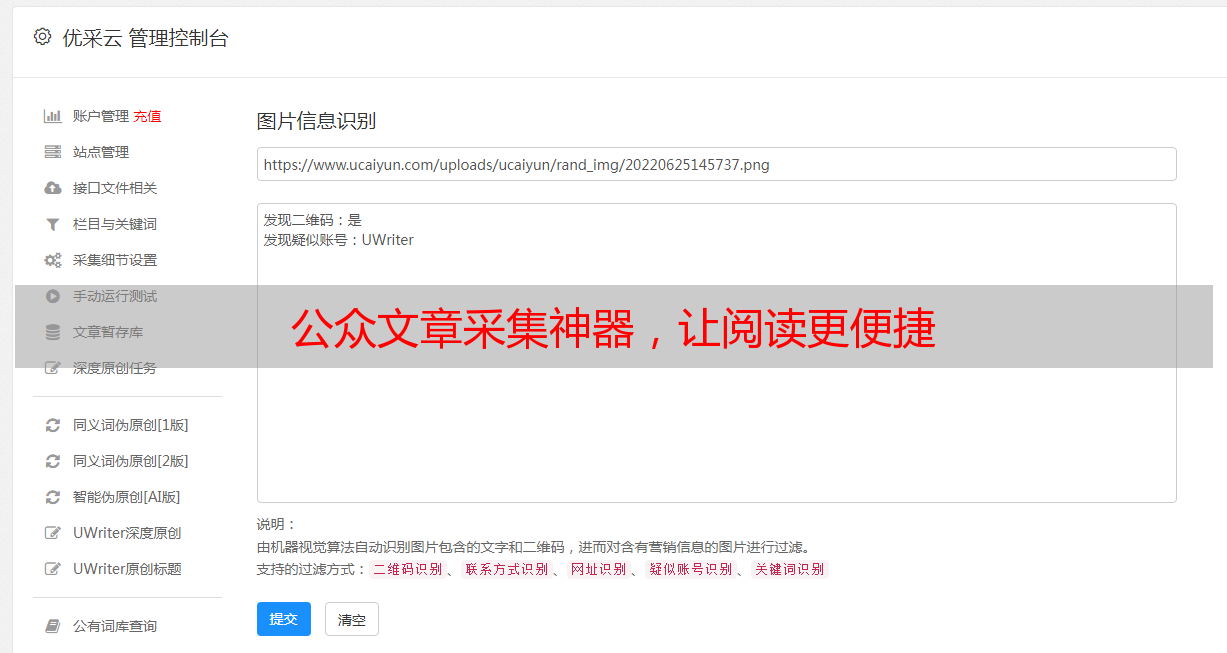Click the 二维码识别 tag
Screen dimensions: 1227x653
pos(407,569)
